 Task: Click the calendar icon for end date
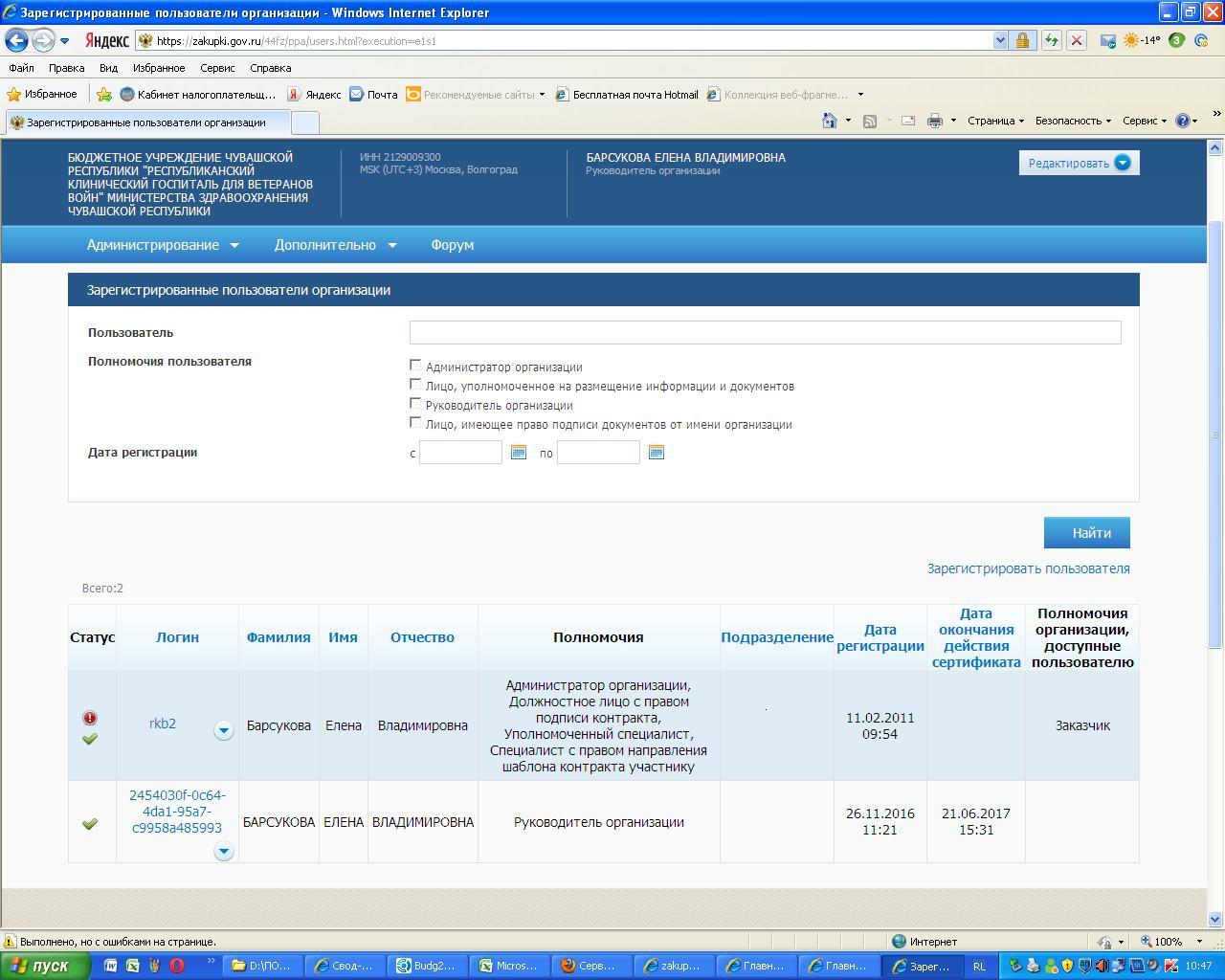point(657,453)
